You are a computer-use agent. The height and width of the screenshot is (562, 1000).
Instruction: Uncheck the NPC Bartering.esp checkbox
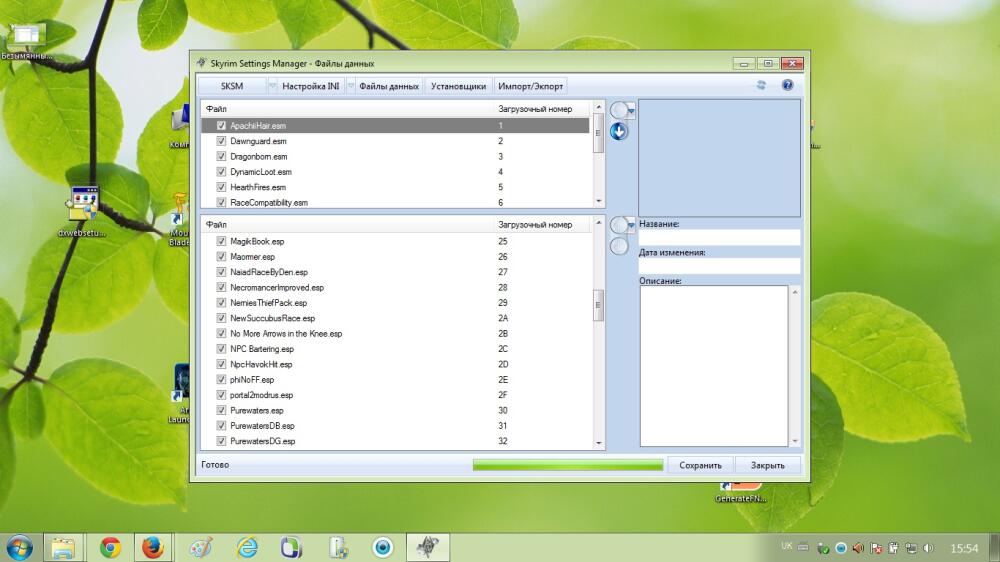click(x=221, y=349)
